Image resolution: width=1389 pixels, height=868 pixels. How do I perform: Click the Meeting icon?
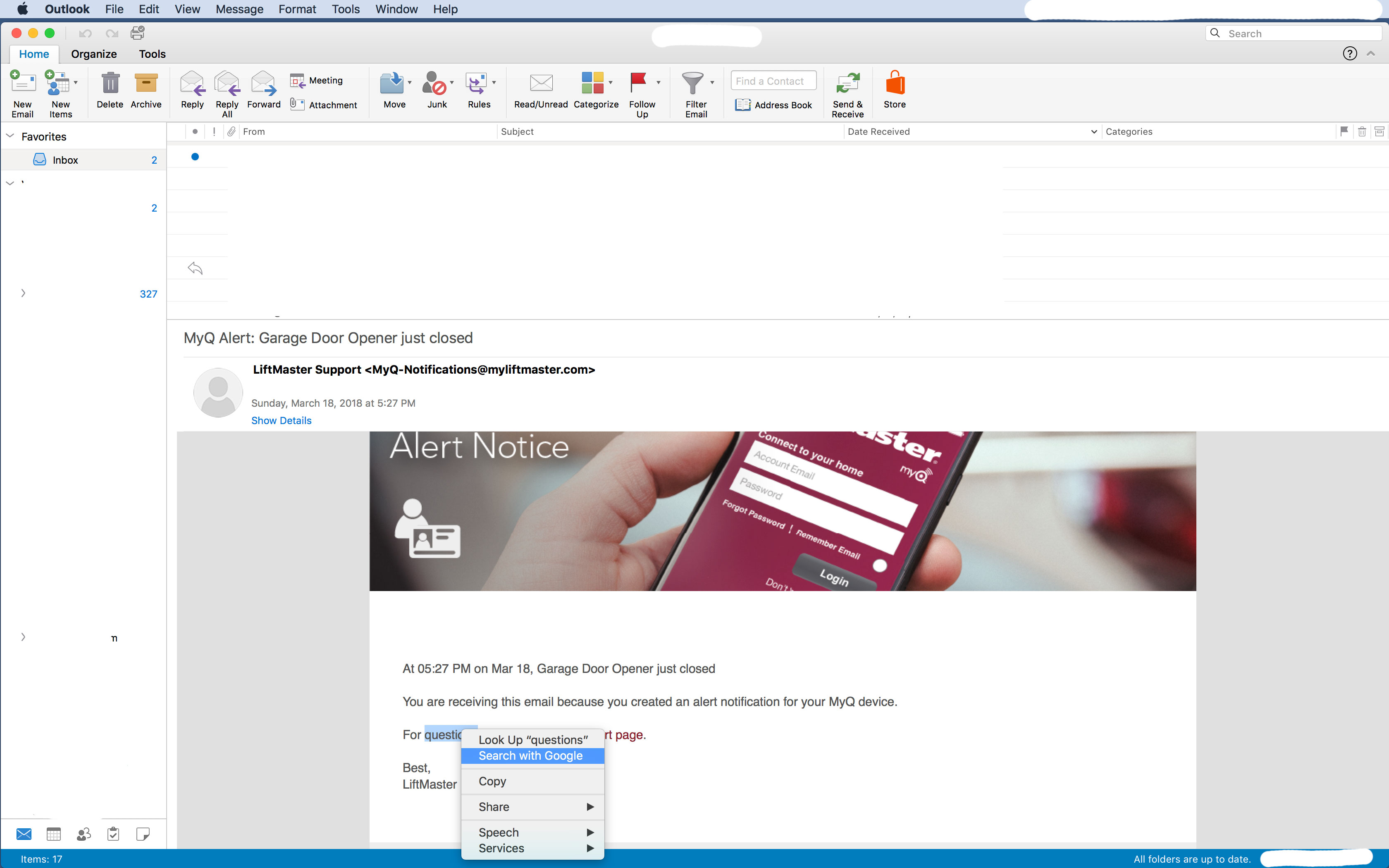[x=297, y=80]
